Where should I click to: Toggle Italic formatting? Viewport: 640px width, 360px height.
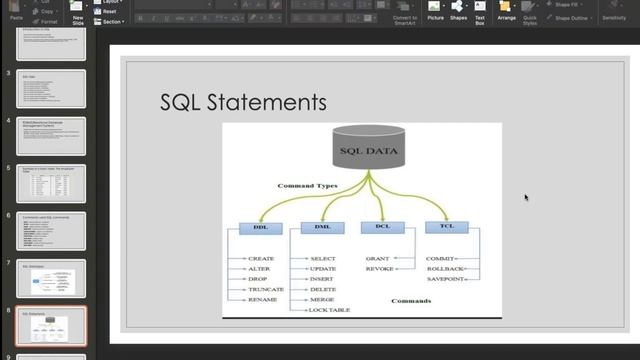point(153,18)
